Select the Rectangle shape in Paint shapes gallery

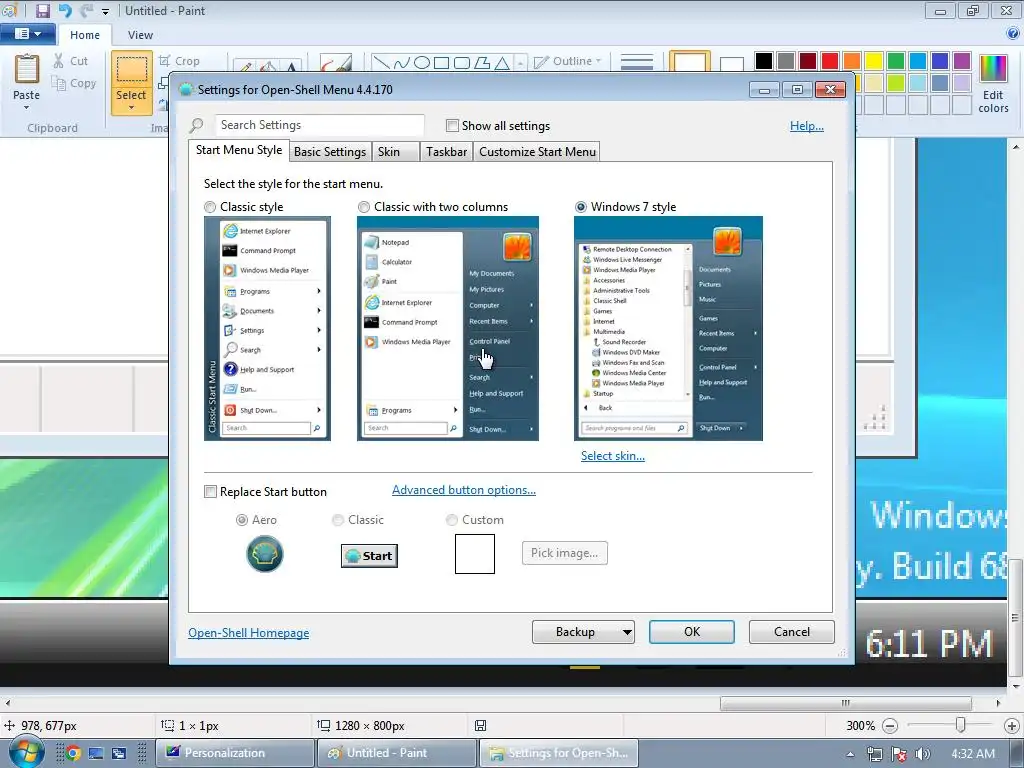(x=441, y=63)
